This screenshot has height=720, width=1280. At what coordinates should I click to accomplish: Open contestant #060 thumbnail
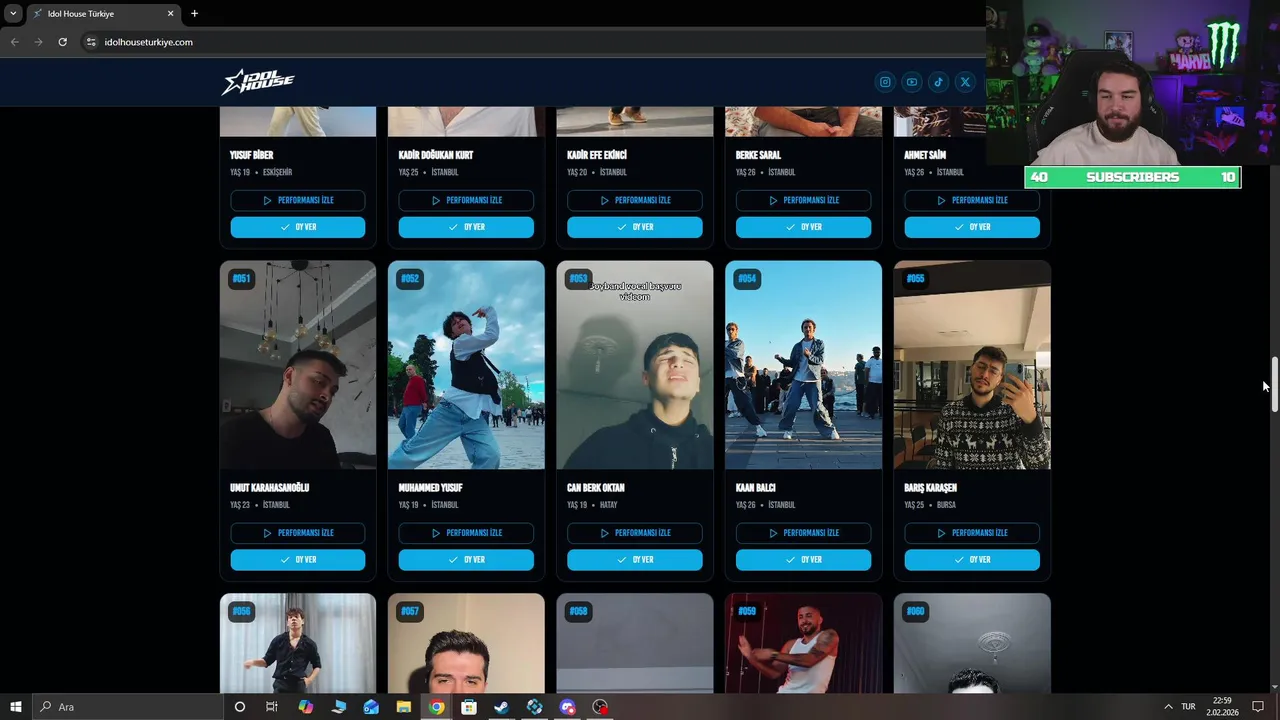click(972, 643)
